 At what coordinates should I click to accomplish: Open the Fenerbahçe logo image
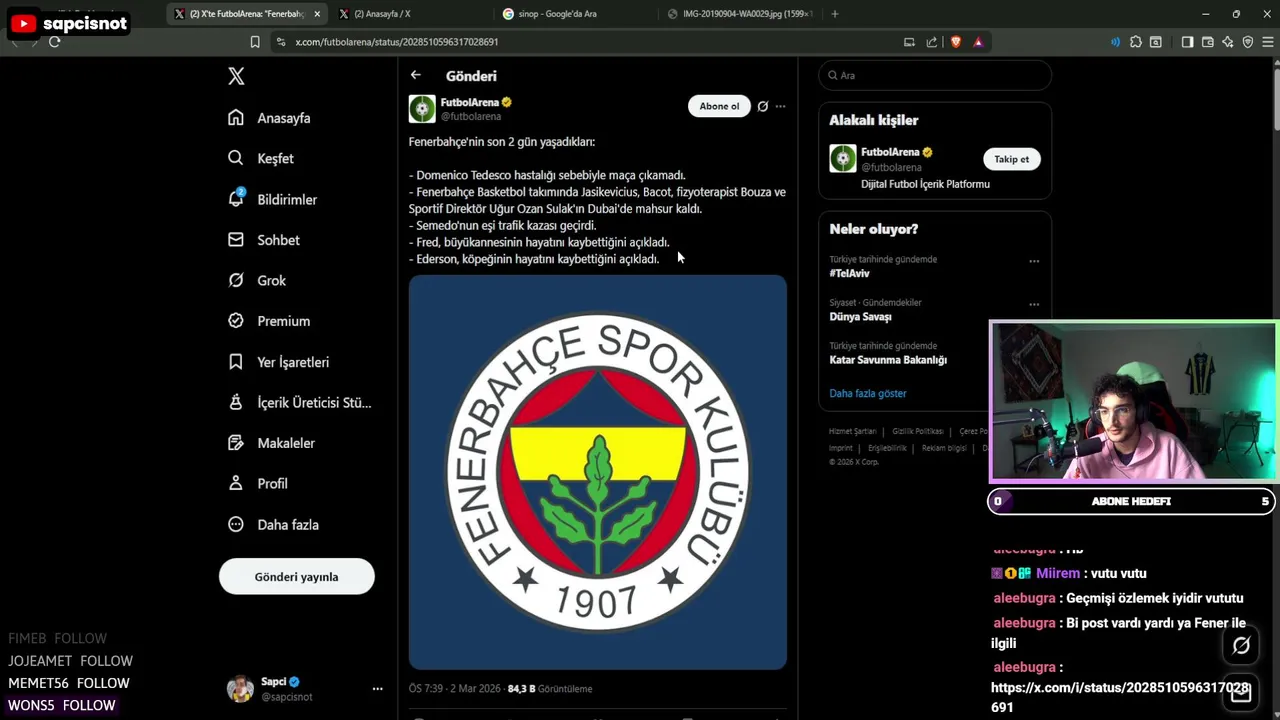pyautogui.click(x=598, y=472)
